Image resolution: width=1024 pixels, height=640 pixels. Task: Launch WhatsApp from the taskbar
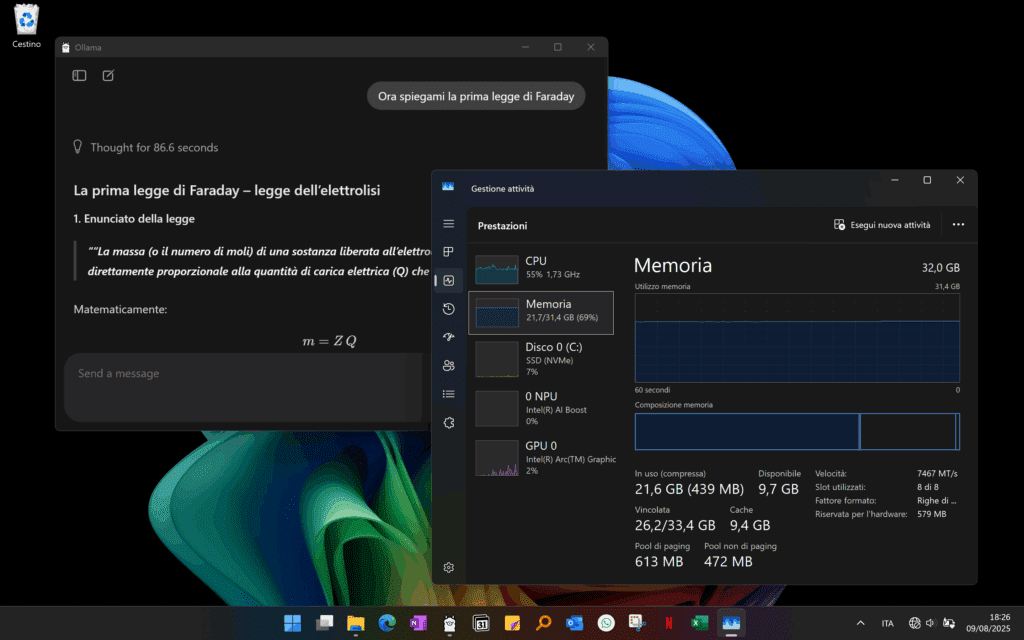click(605, 622)
